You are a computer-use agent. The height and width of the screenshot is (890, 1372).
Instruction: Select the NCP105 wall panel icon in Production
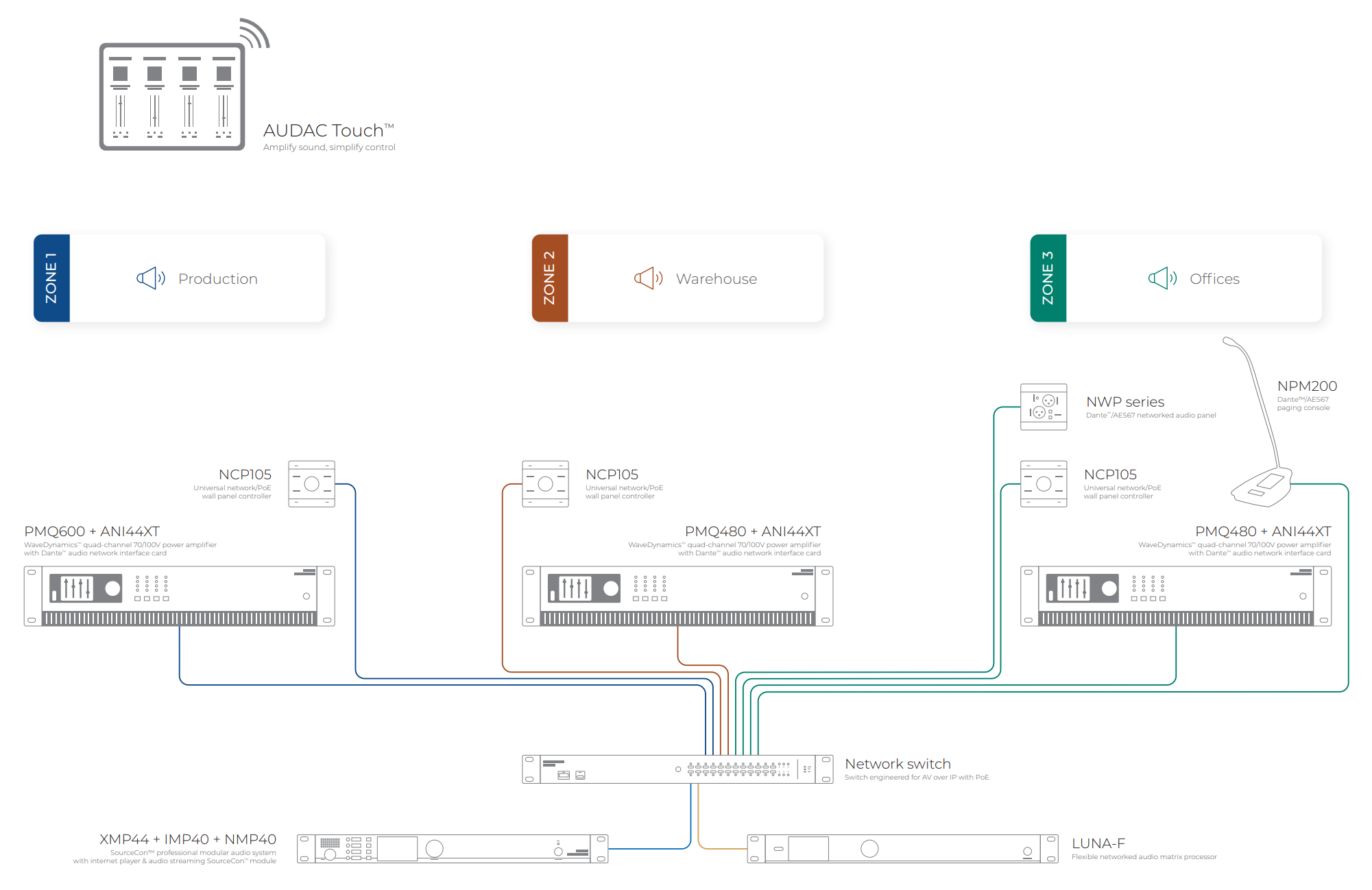(x=311, y=484)
